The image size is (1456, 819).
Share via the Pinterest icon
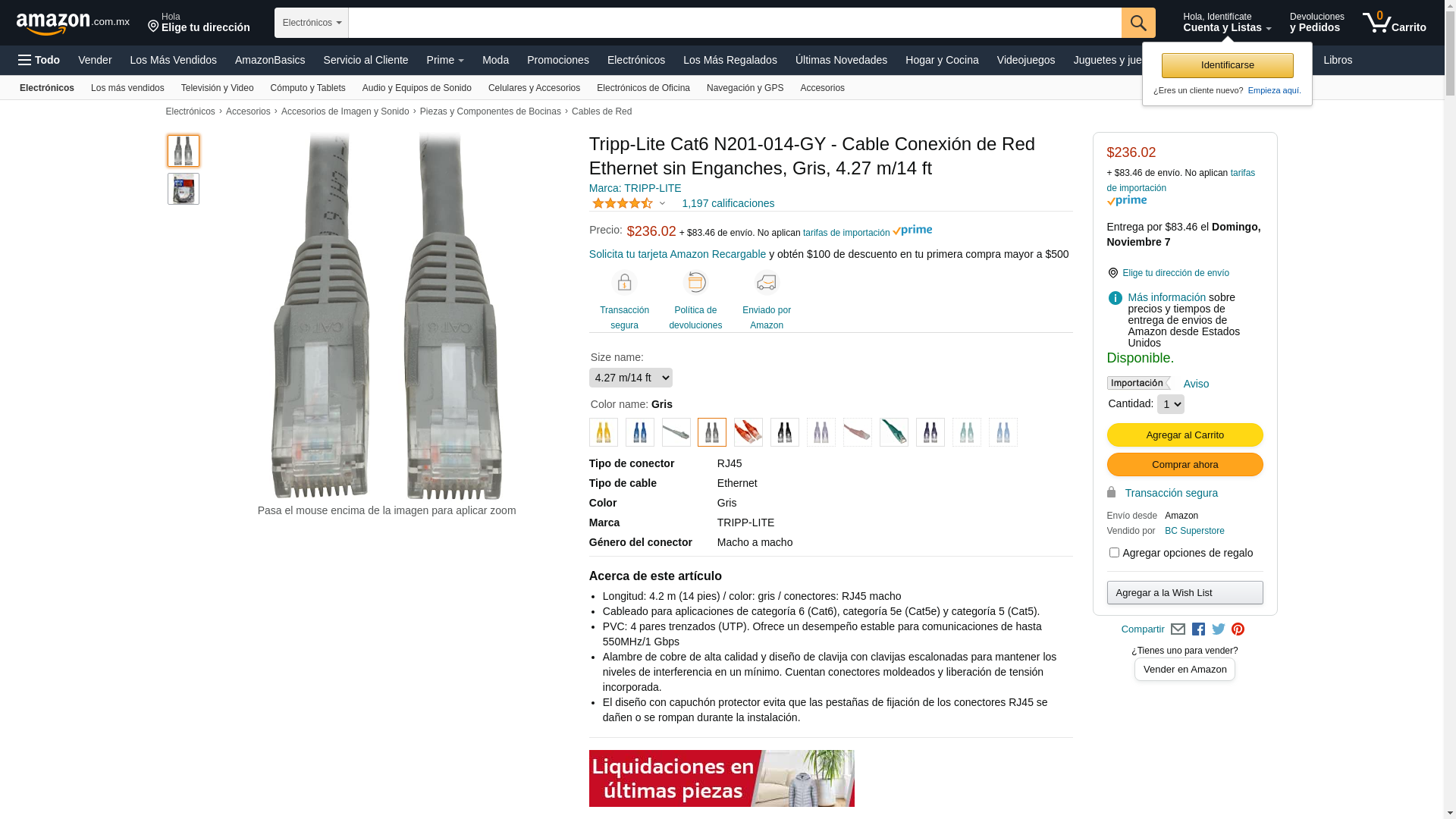[x=1238, y=629]
